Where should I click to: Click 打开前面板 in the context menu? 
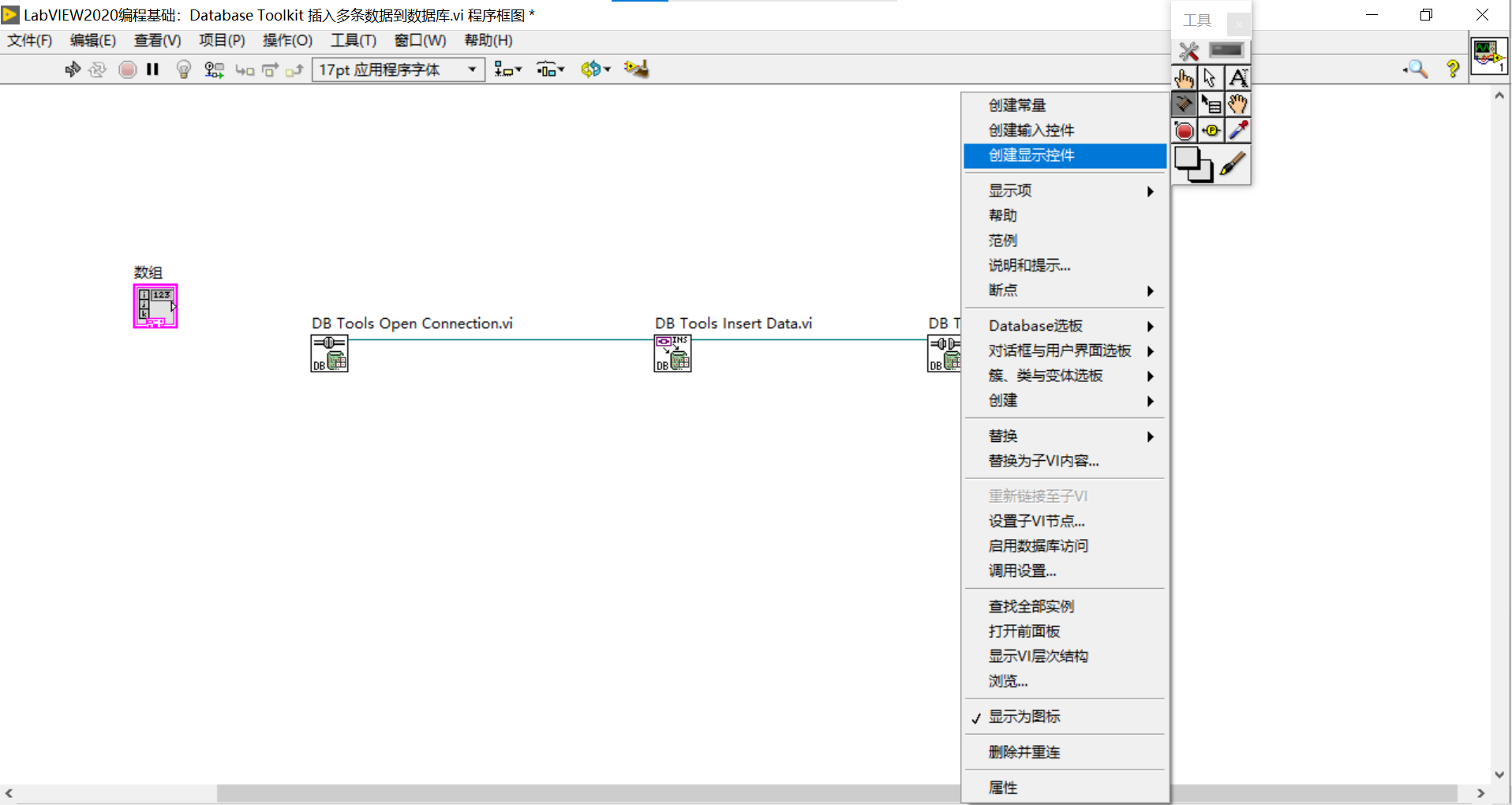coord(1024,631)
